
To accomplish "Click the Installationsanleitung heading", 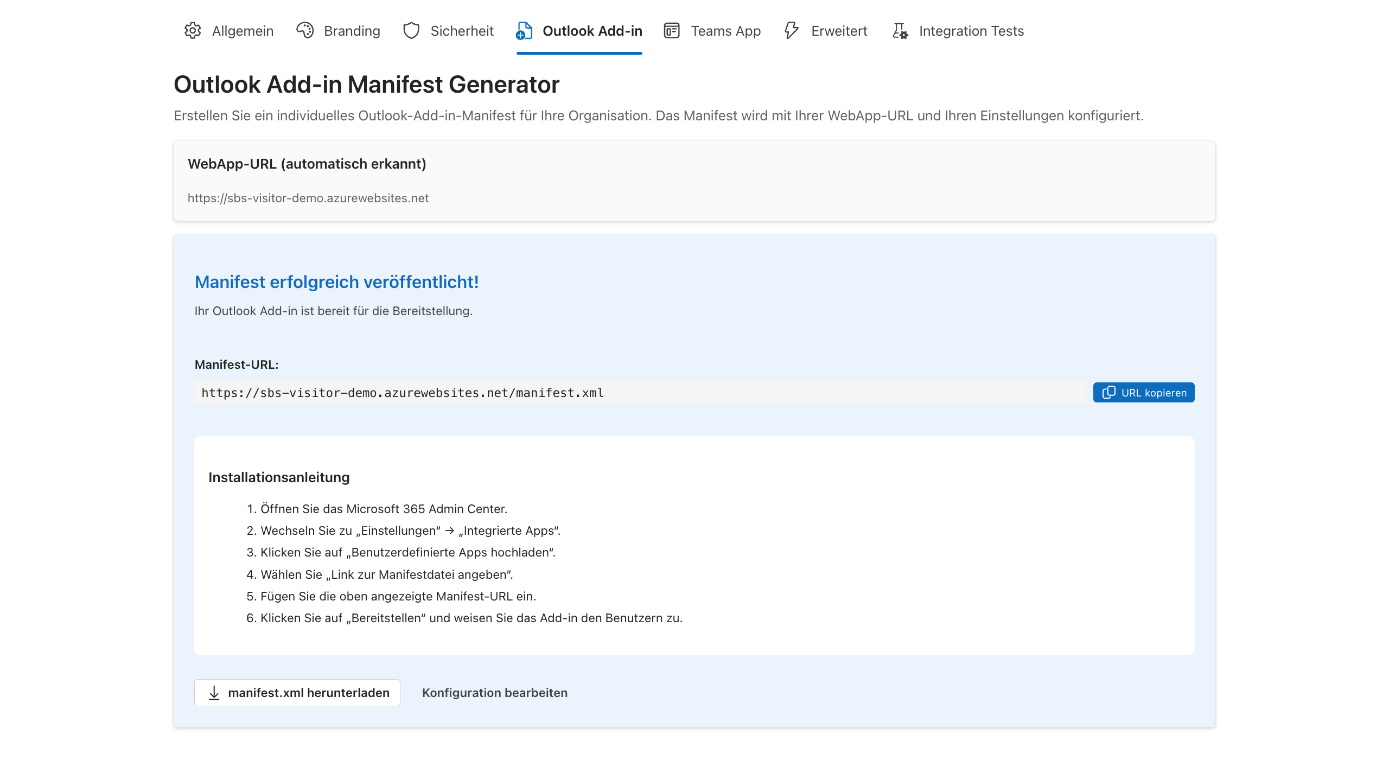I will pyautogui.click(x=279, y=477).
